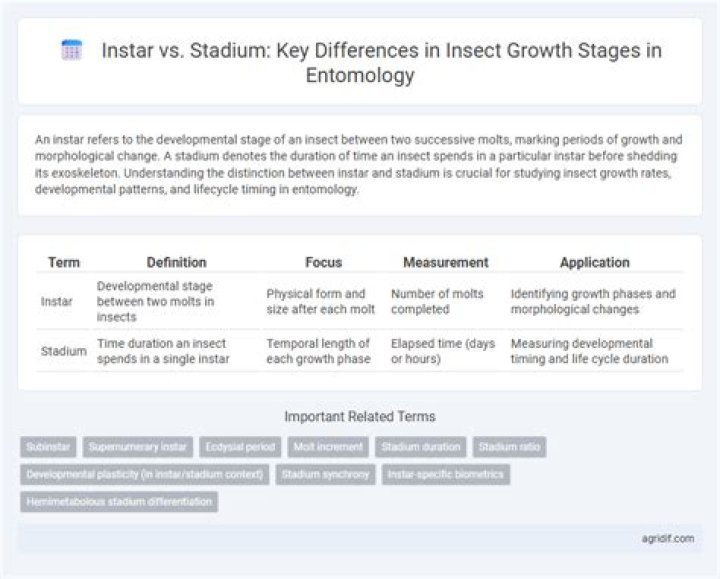Select the Stadium duration tag

[x=421, y=447]
